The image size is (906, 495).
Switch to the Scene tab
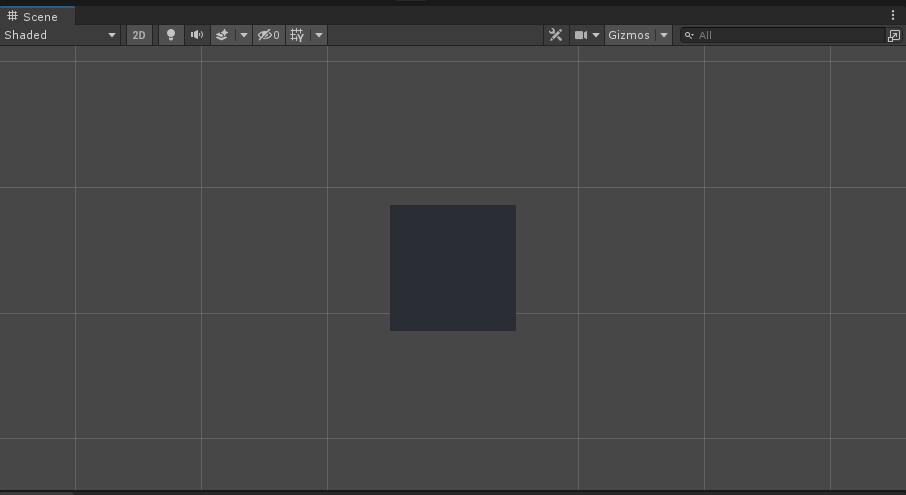[38, 16]
